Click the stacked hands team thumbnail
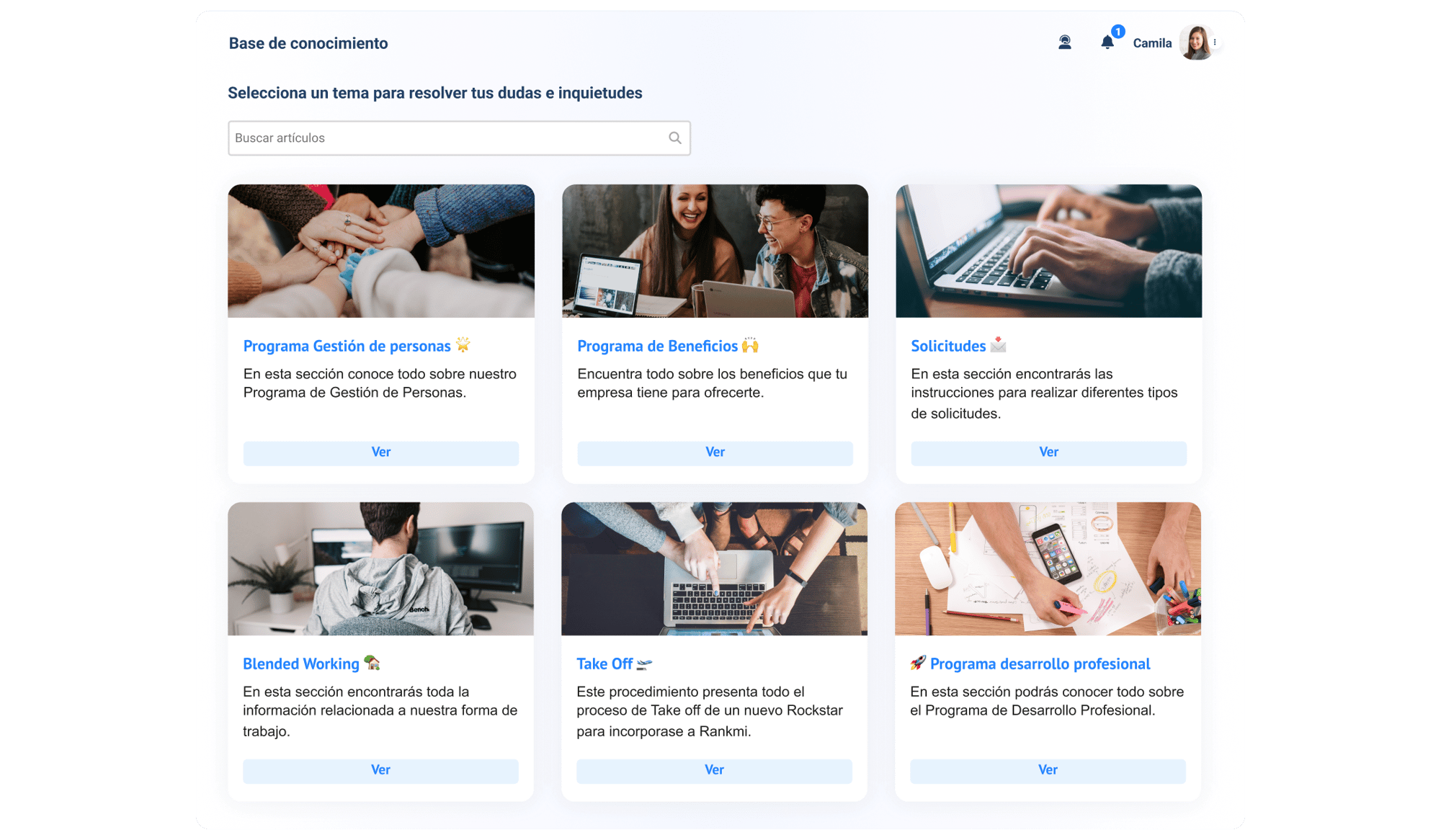This screenshot has height=840, width=1441. coord(381,251)
